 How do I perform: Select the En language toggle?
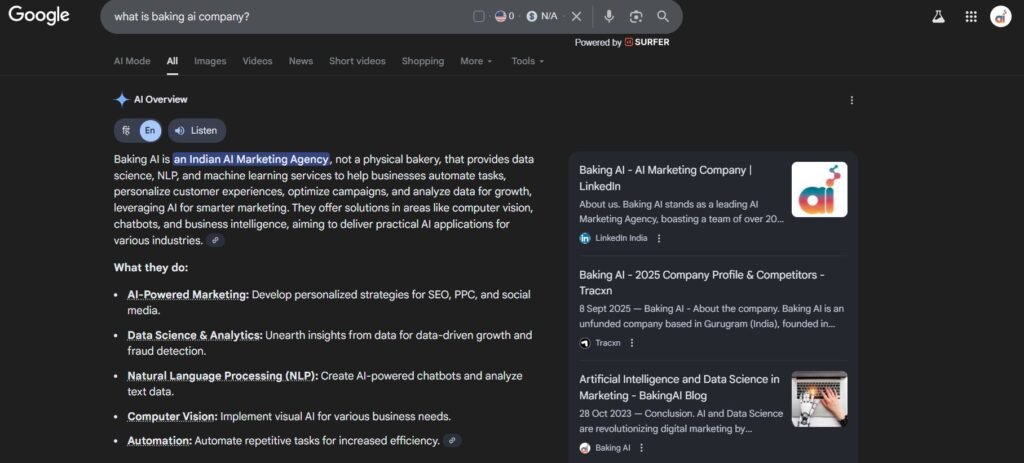pyautogui.click(x=150, y=131)
